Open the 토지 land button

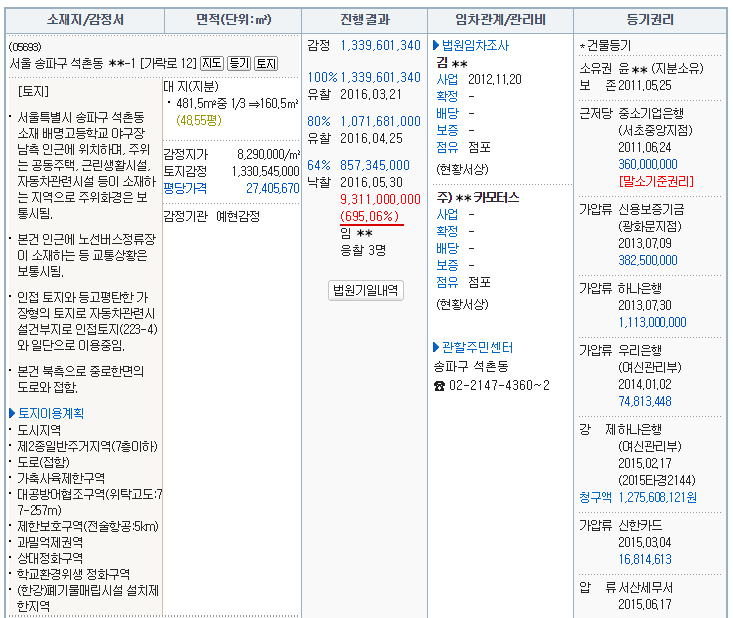[266, 63]
